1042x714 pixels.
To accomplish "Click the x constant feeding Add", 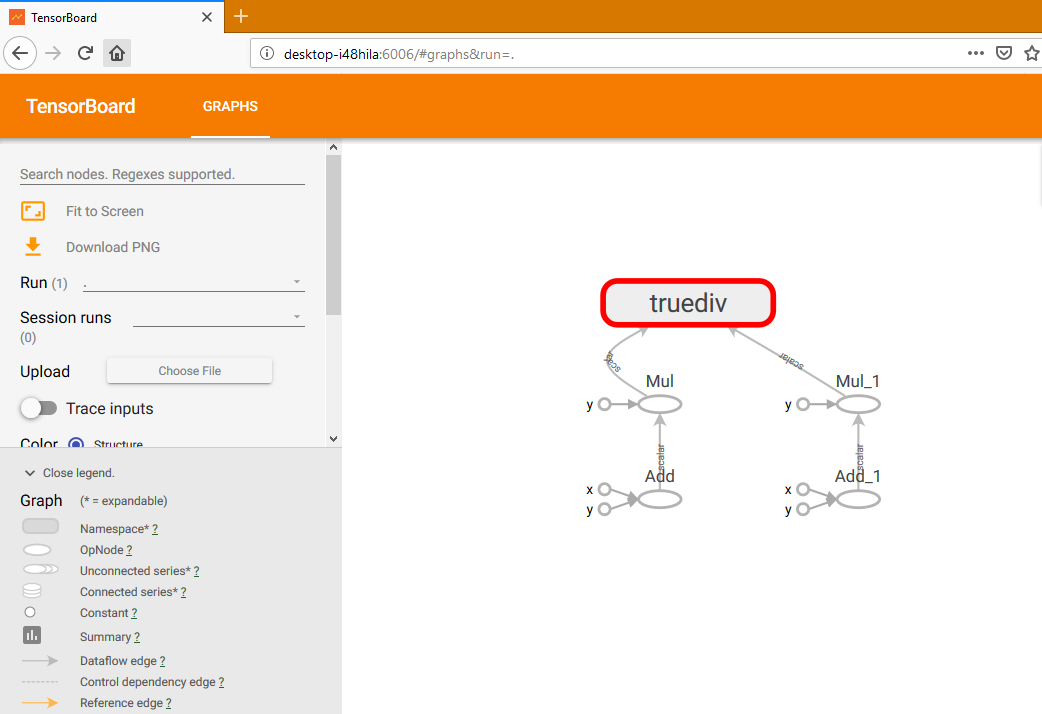I will pyautogui.click(x=604, y=489).
